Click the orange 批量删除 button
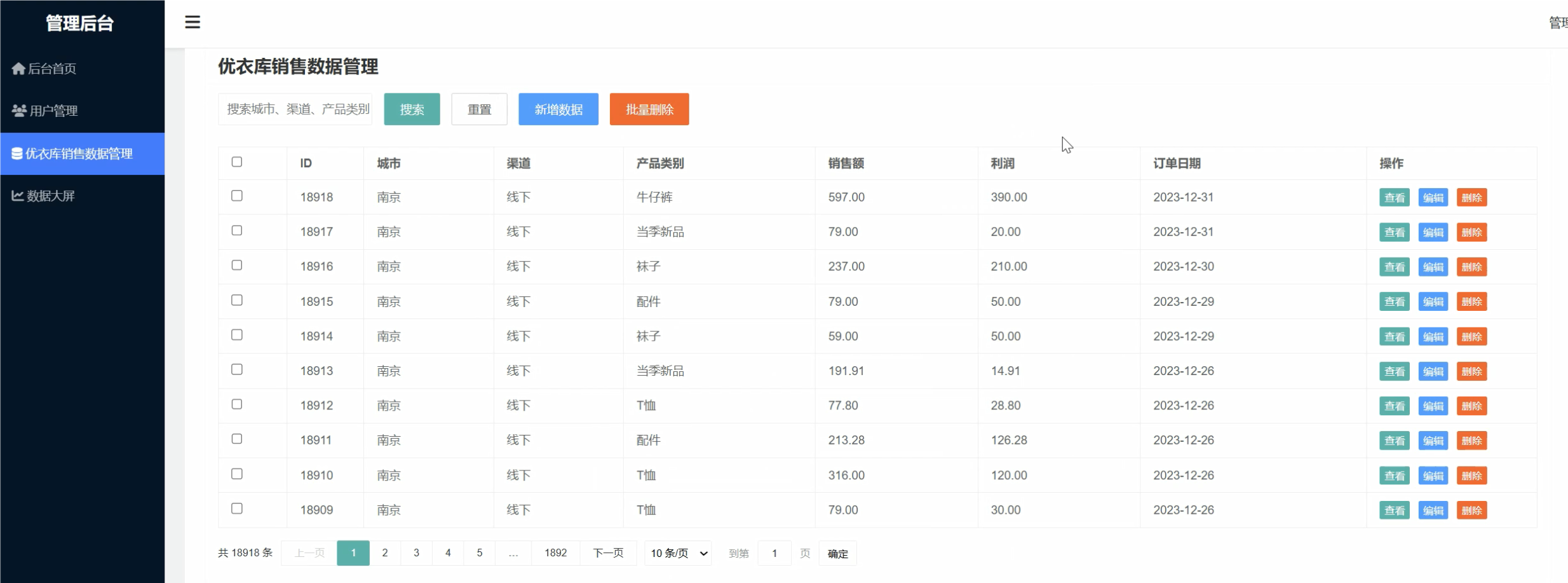The width and height of the screenshot is (1568, 583). click(649, 109)
